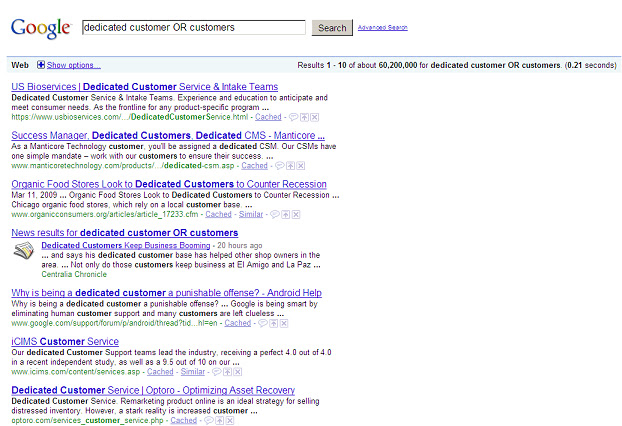Promote the Optoro result with arrow icon
Image resolution: width=622 pixels, height=426 pixels.
click(x=219, y=420)
